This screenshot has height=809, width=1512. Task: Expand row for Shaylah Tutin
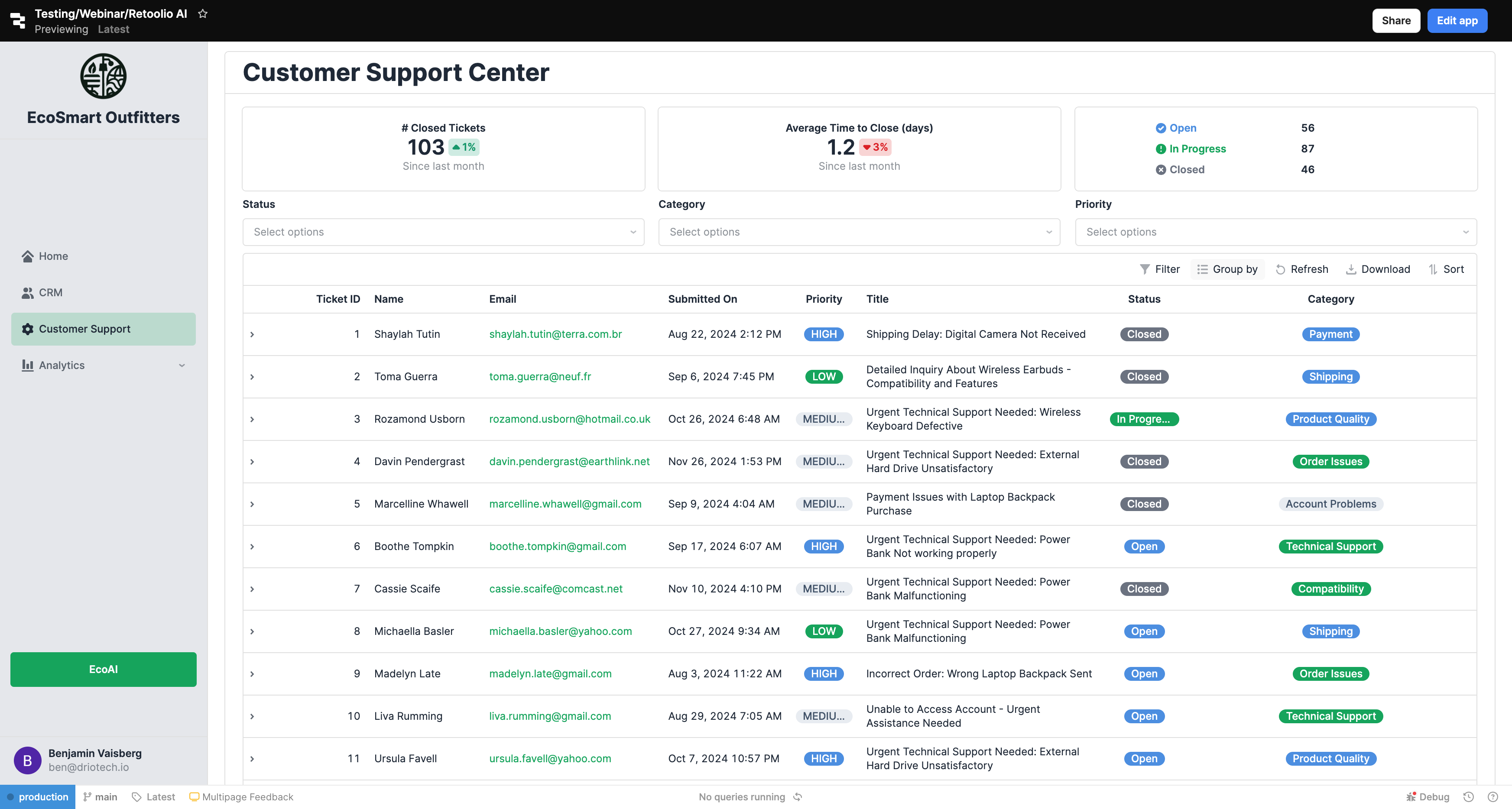pyautogui.click(x=253, y=334)
